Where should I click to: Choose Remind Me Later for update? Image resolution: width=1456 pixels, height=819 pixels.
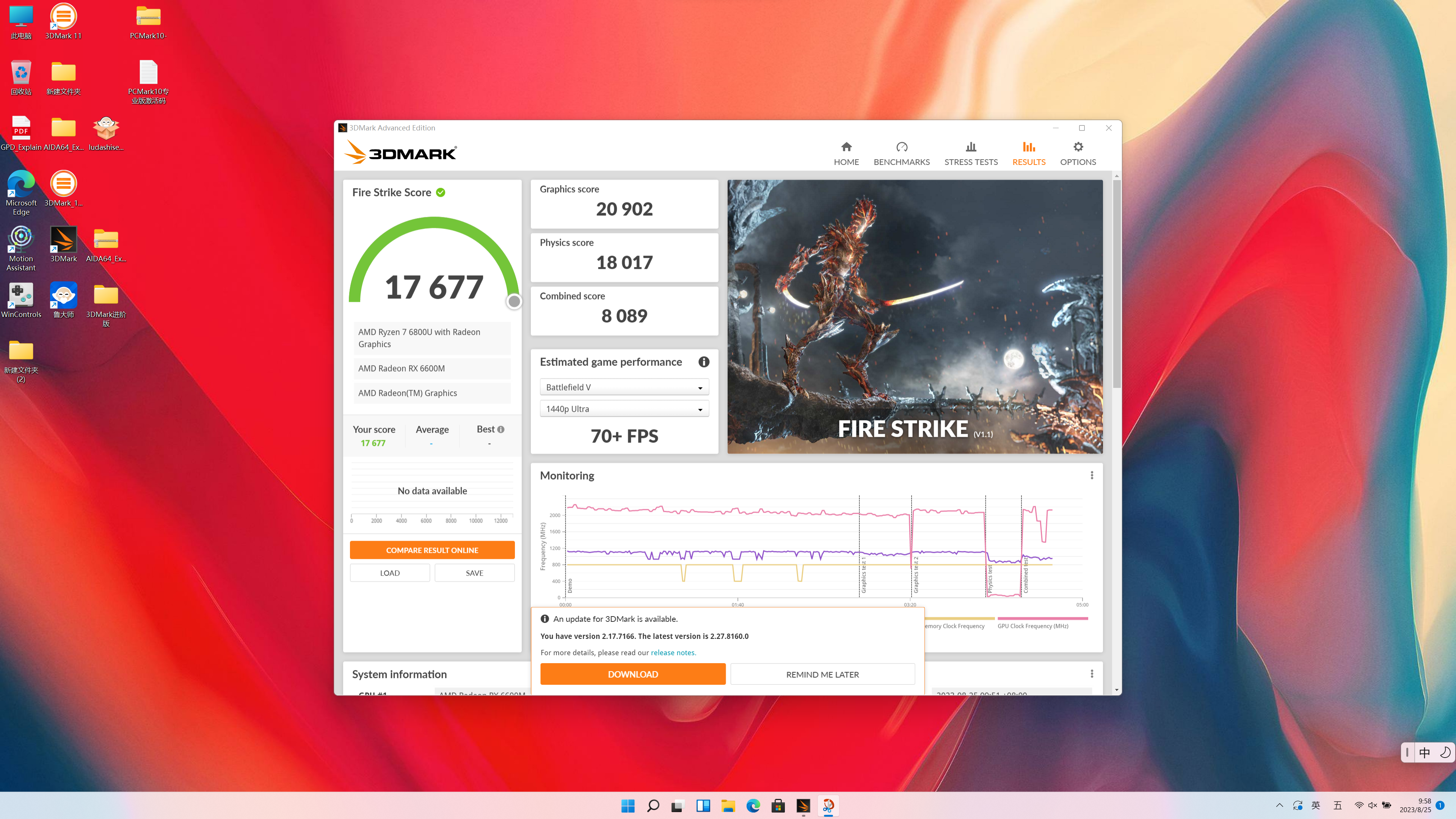822,674
